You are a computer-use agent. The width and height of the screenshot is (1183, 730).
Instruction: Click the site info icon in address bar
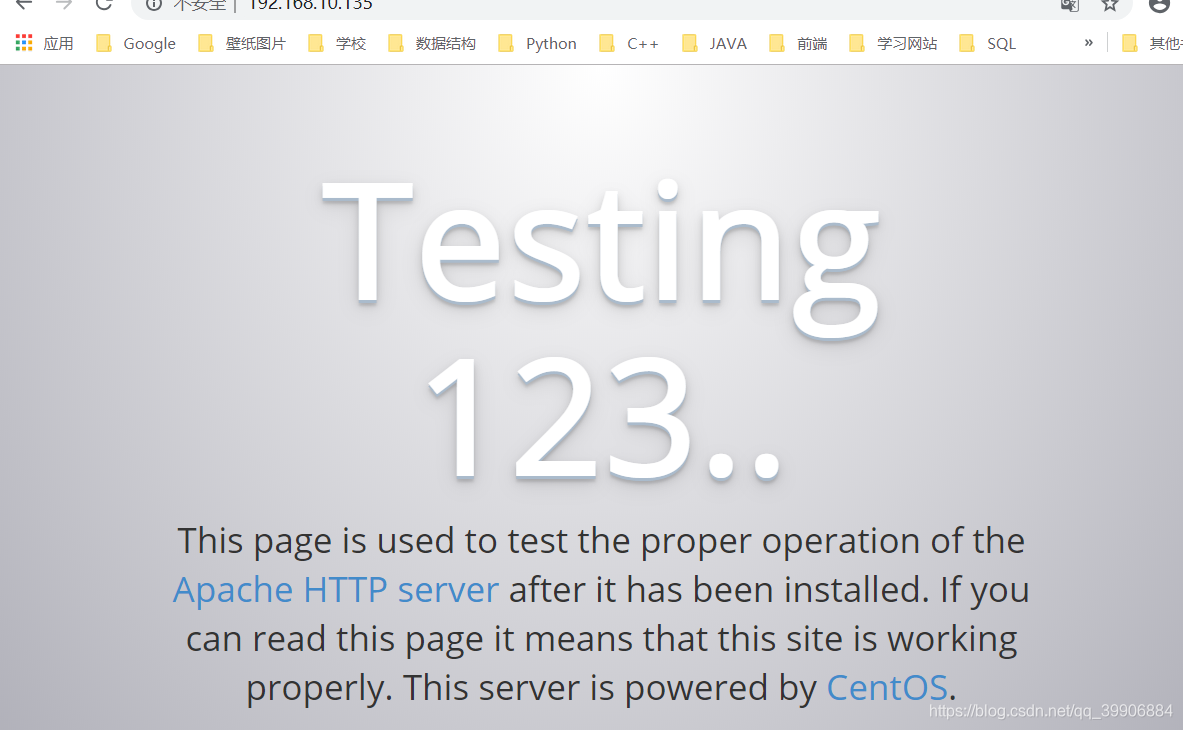click(154, 5)
